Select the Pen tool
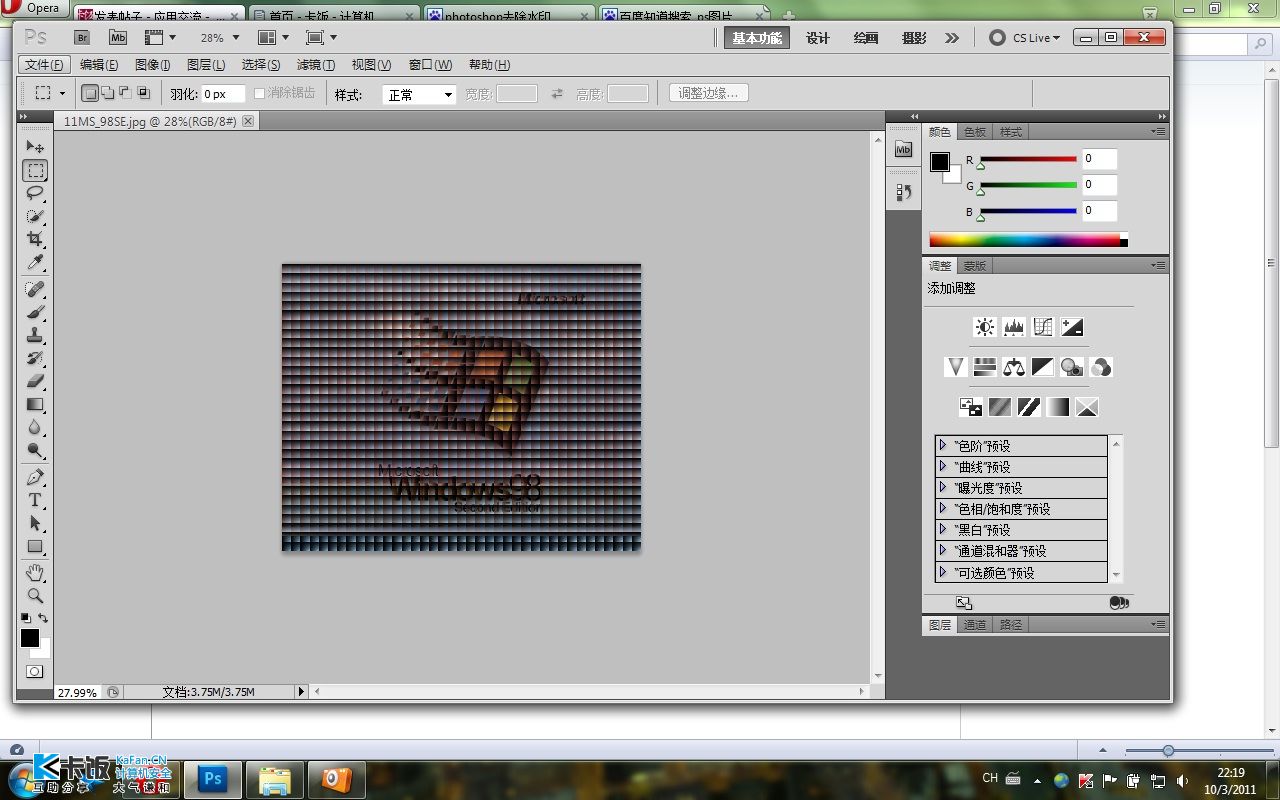Viewport: 1280px width, 800px height. coord(35,477)
